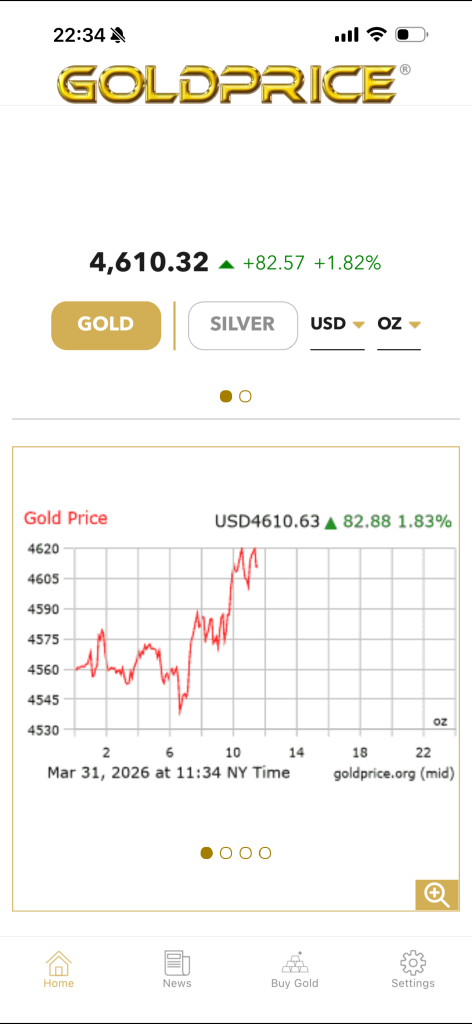The height and width of the screenshot is (1024, 472).
Task: Select the fourth chart page dot
Action: (x=265, y=853)
